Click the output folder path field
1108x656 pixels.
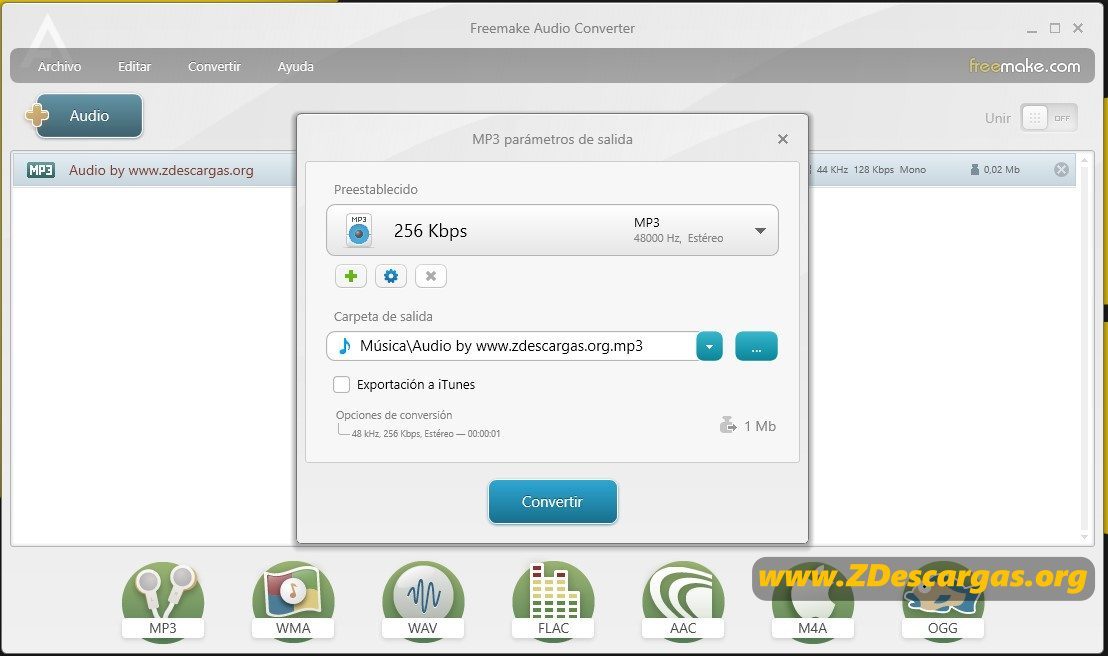[x=512, y=346]
